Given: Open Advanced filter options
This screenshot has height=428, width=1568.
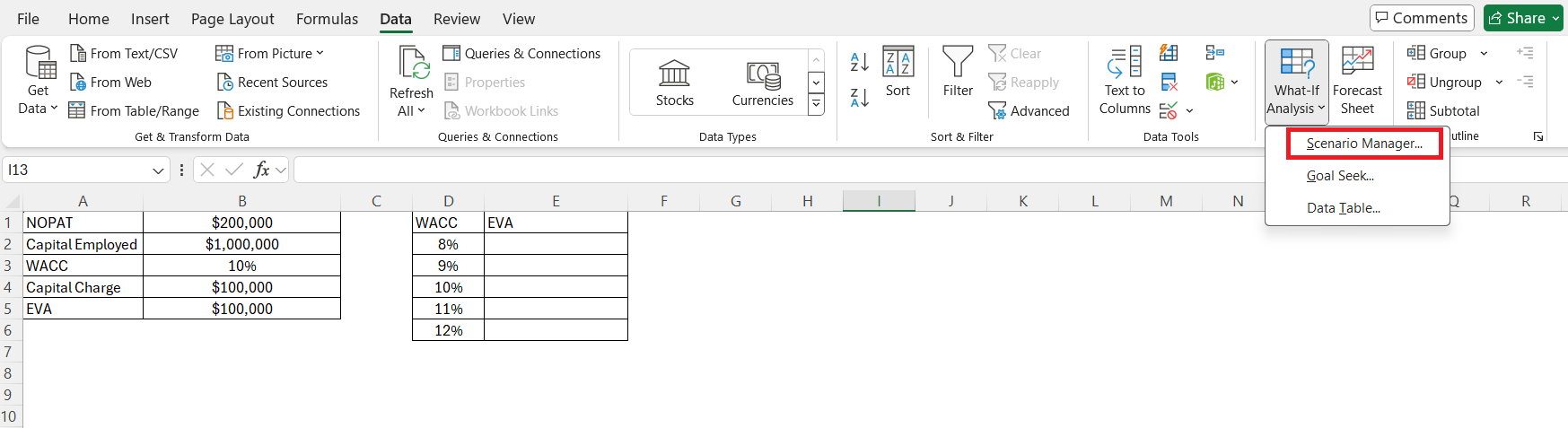Looking at the screenshot, I should click(1029, 111).
